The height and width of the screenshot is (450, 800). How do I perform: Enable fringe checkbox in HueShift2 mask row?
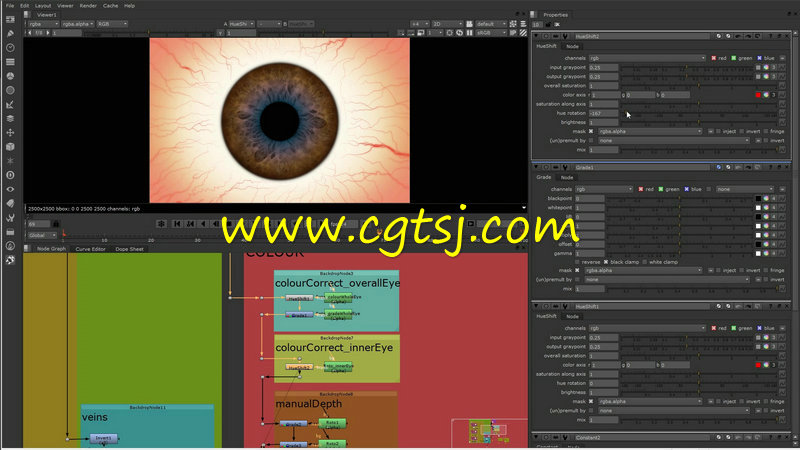[x=766, y=132]
